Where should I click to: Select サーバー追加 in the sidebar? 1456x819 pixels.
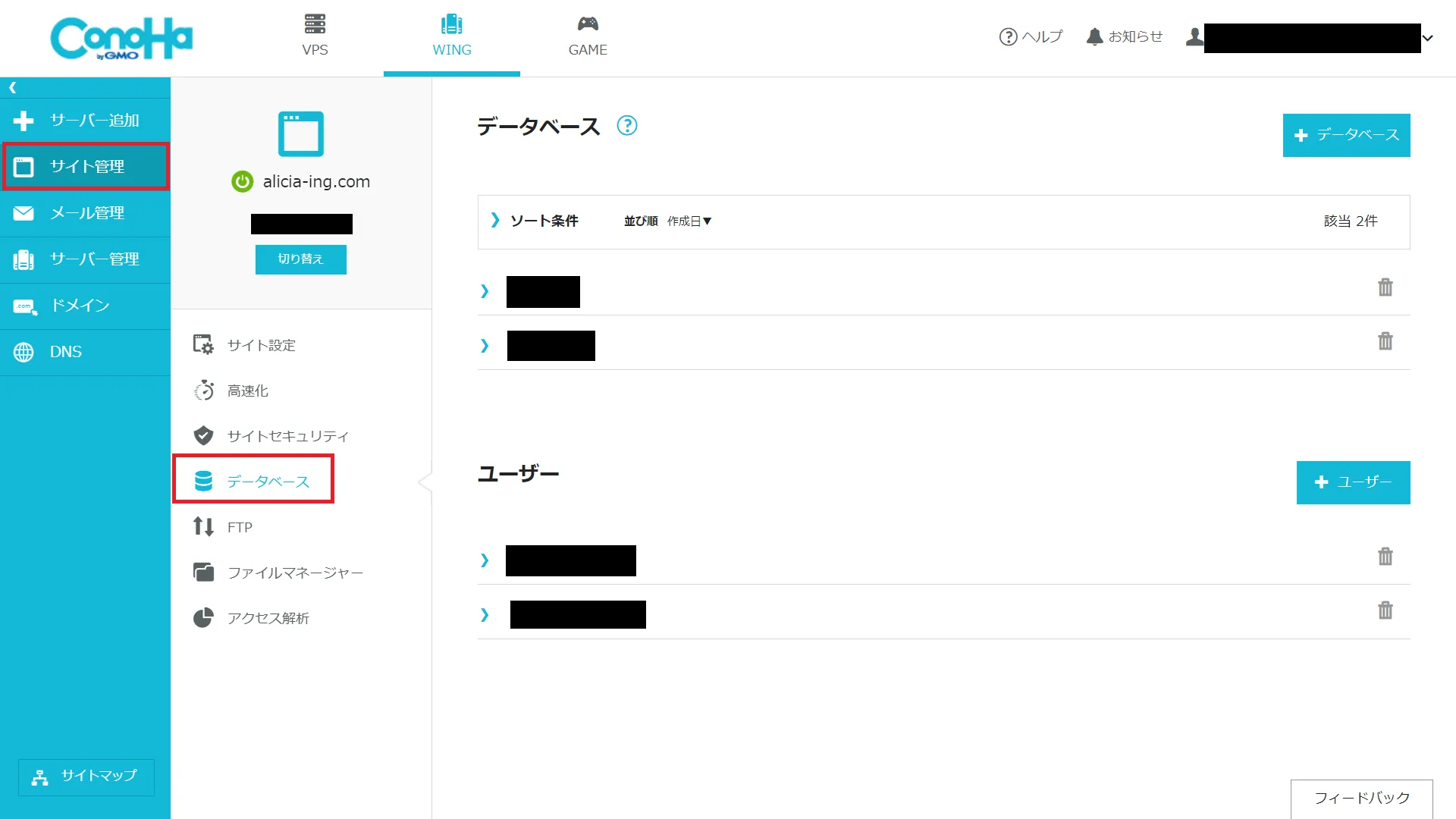click(85, 121)
